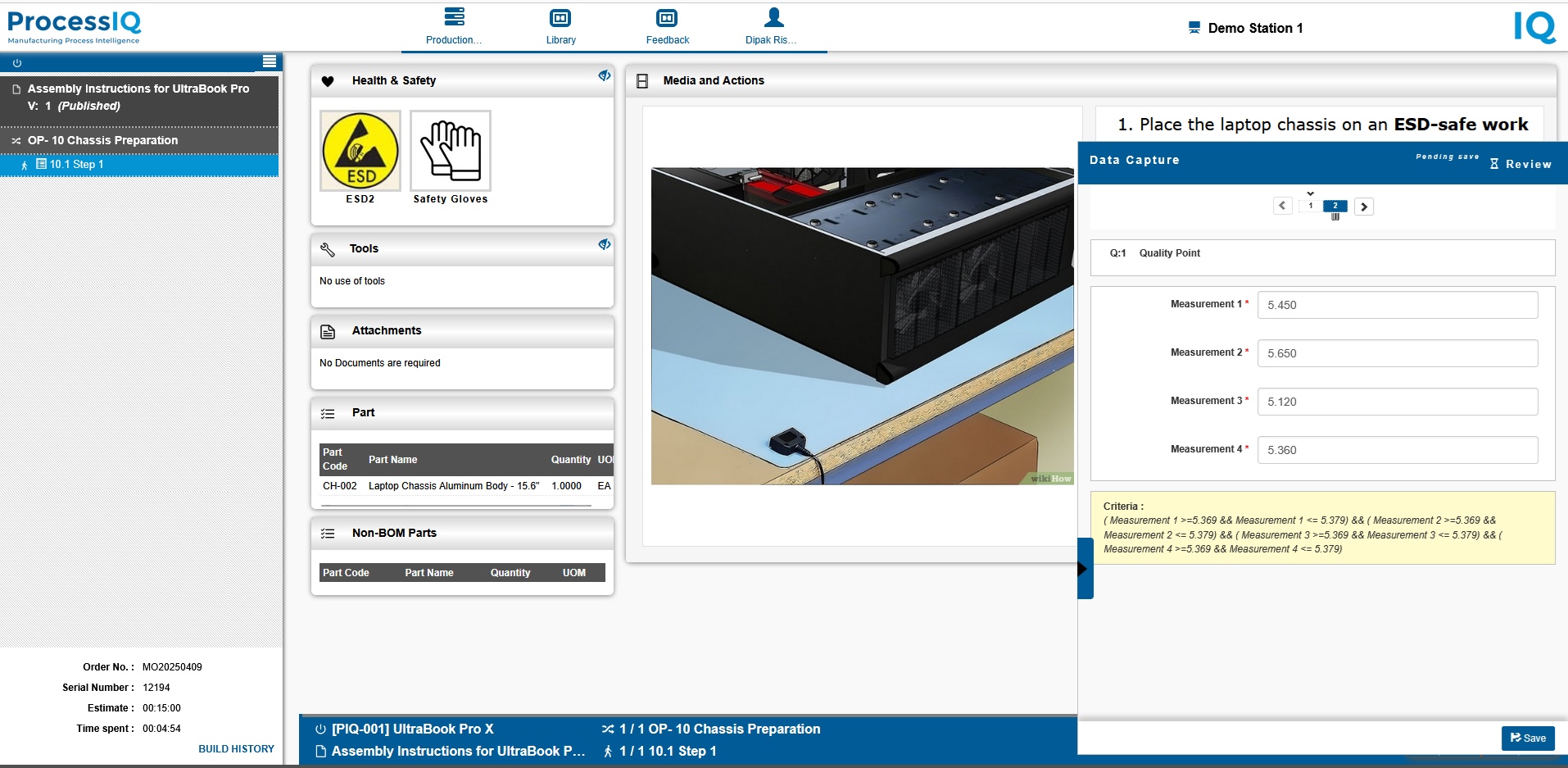Click the Quantity header in Non-BOM Parts
This screenshot has height=768, width=1568.
point(510,573)
